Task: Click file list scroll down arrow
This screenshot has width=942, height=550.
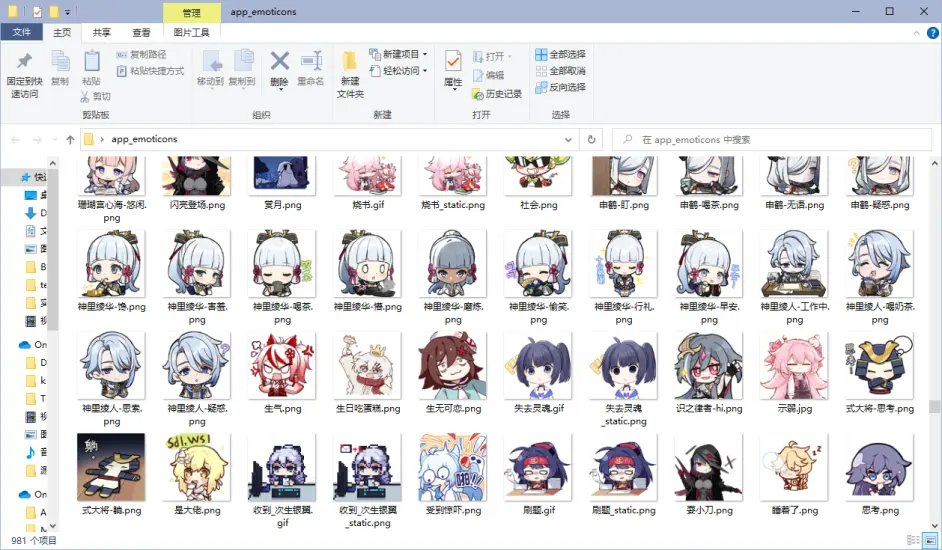Action: 934,525
